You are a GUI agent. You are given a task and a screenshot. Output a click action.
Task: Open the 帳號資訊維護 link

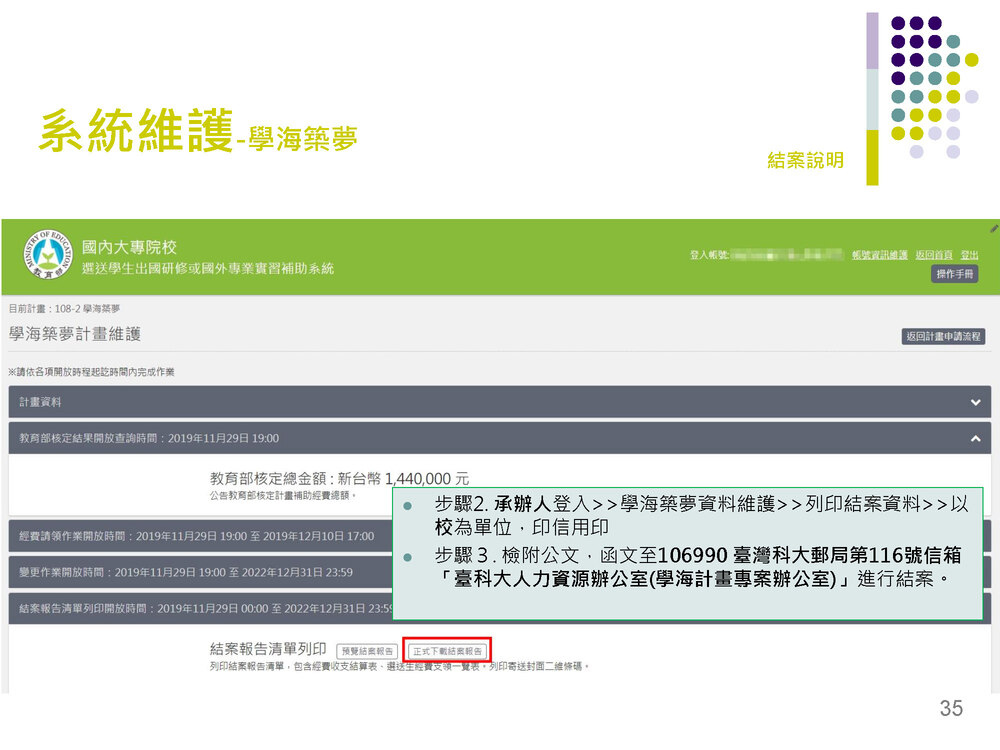click(879, 255)
